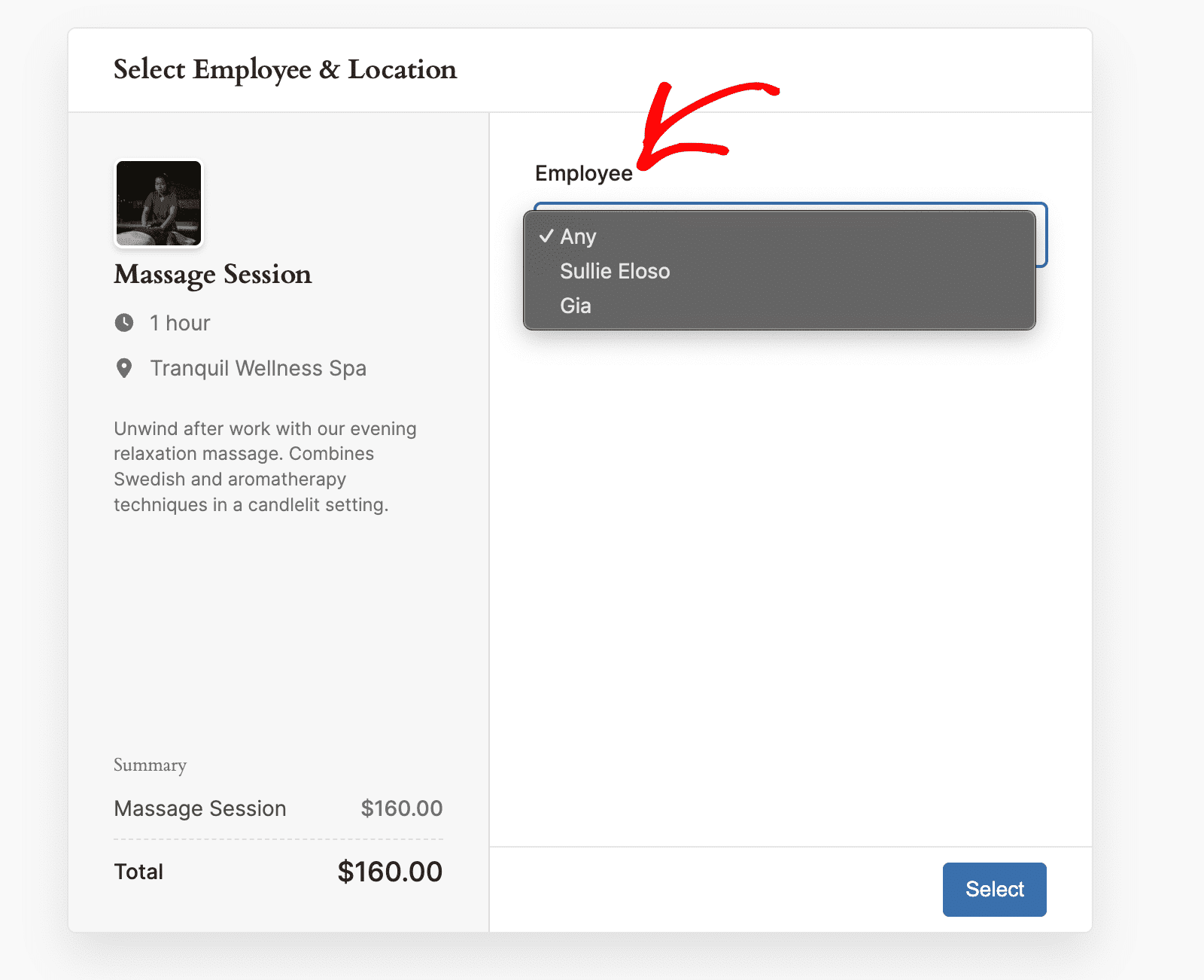This screenshot has height=980, width=1204.
Task: Click the $160.00 price beside Massage Session
Action: point(401,808)
